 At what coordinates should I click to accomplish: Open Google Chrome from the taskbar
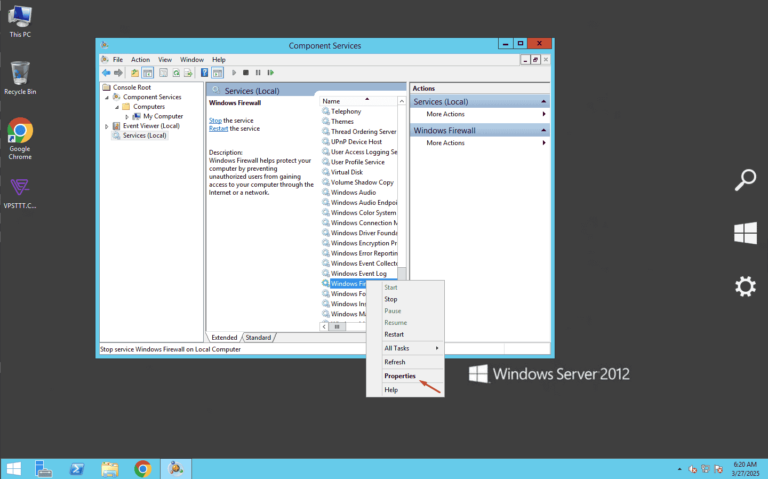143,469
